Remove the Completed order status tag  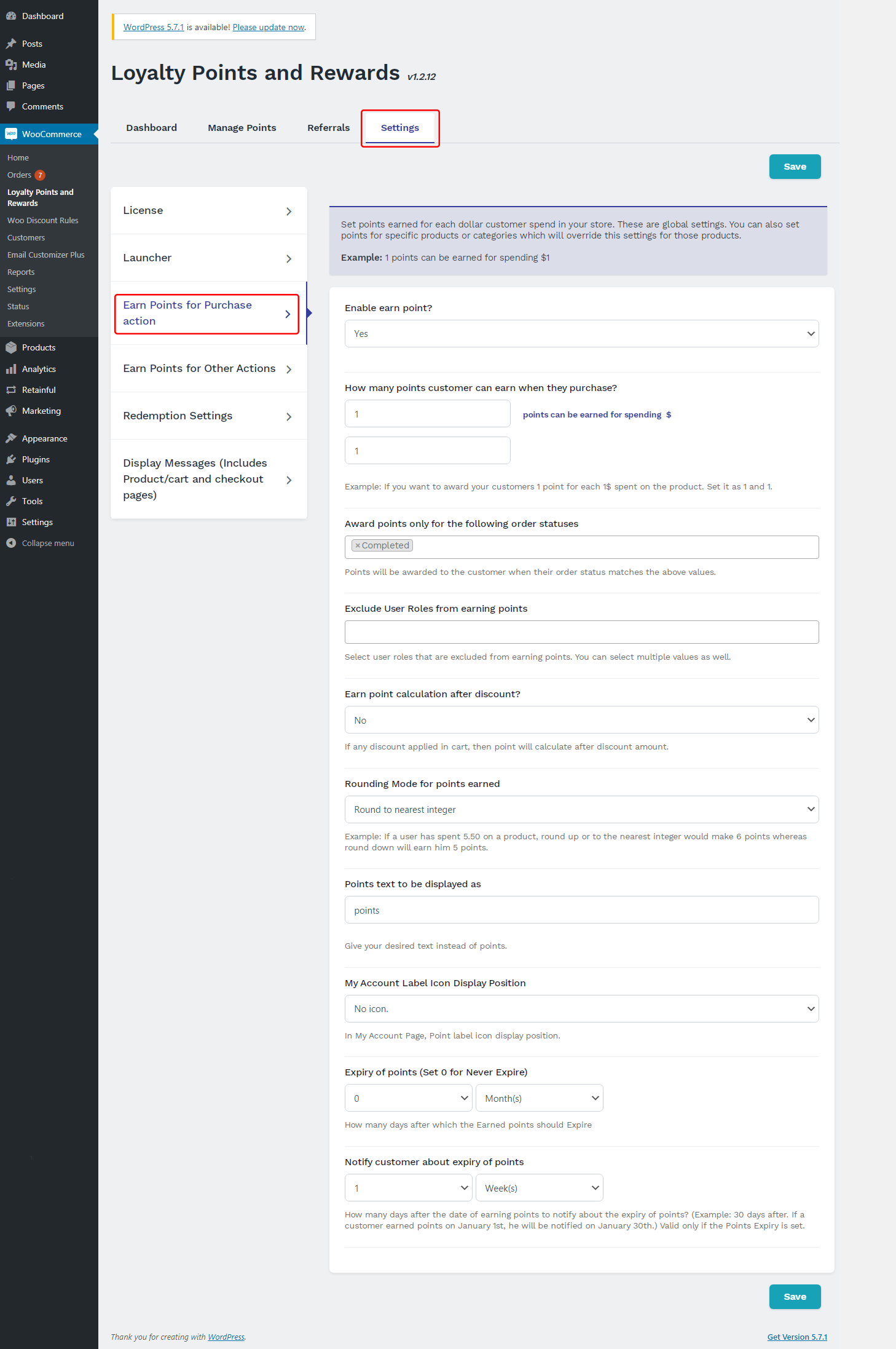pos(358,545)
